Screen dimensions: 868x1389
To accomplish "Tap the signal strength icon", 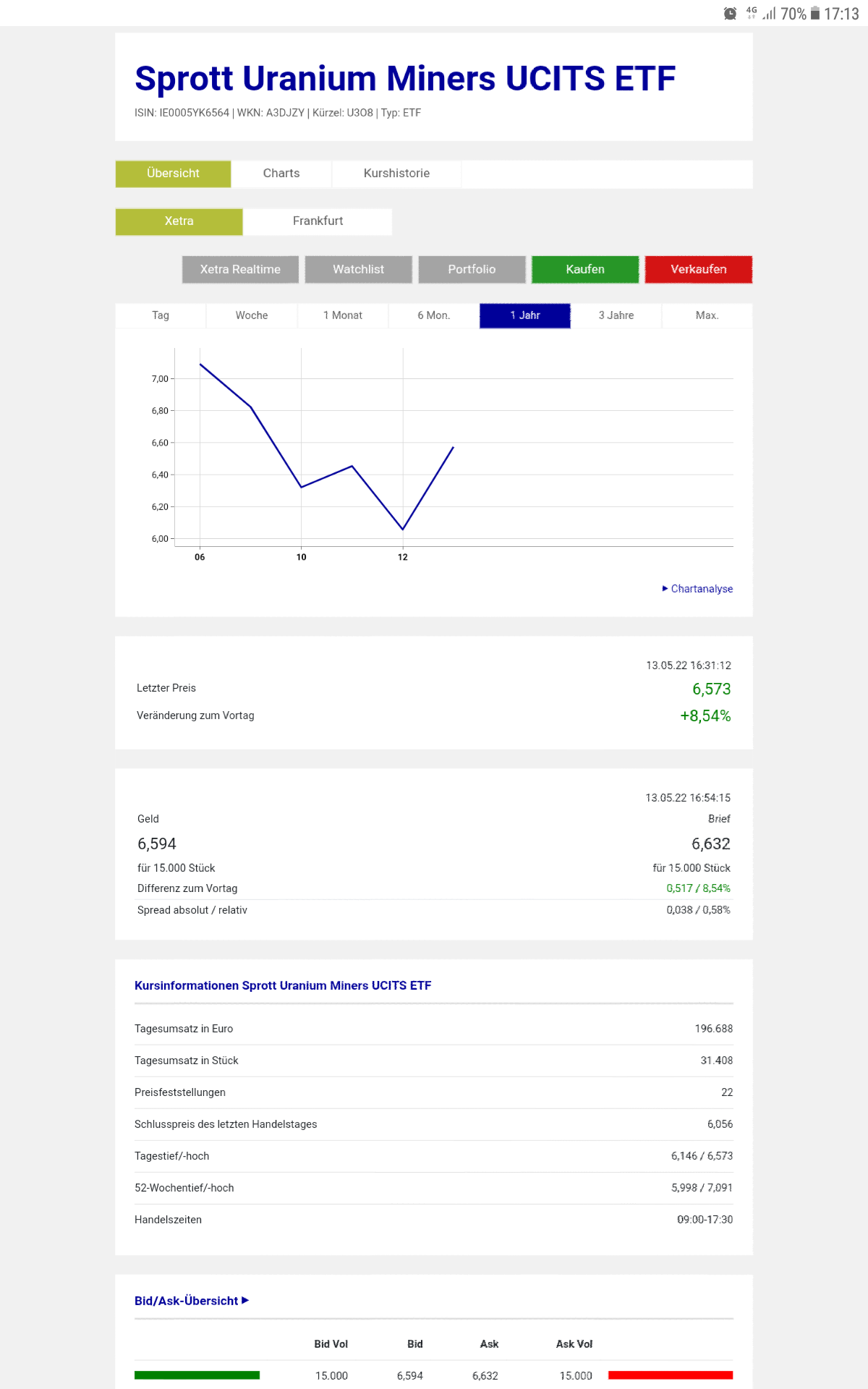I will 769,13.
